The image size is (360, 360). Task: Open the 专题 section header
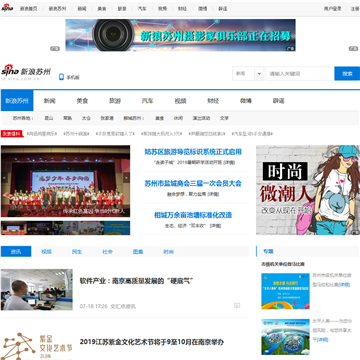pyautogui.click(x=268, y=252)
